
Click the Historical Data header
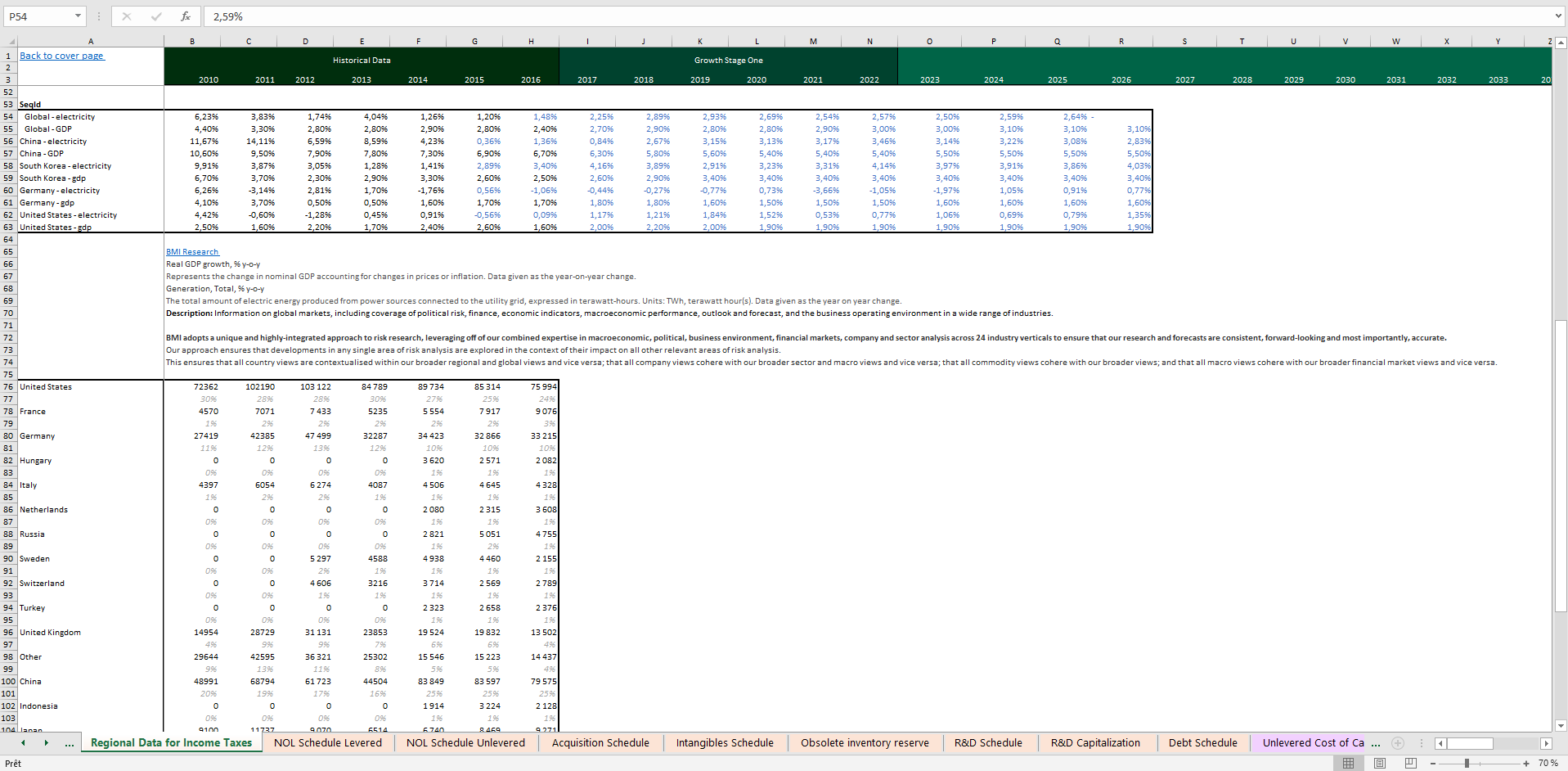pyautogui.click(x=362, y=61)
